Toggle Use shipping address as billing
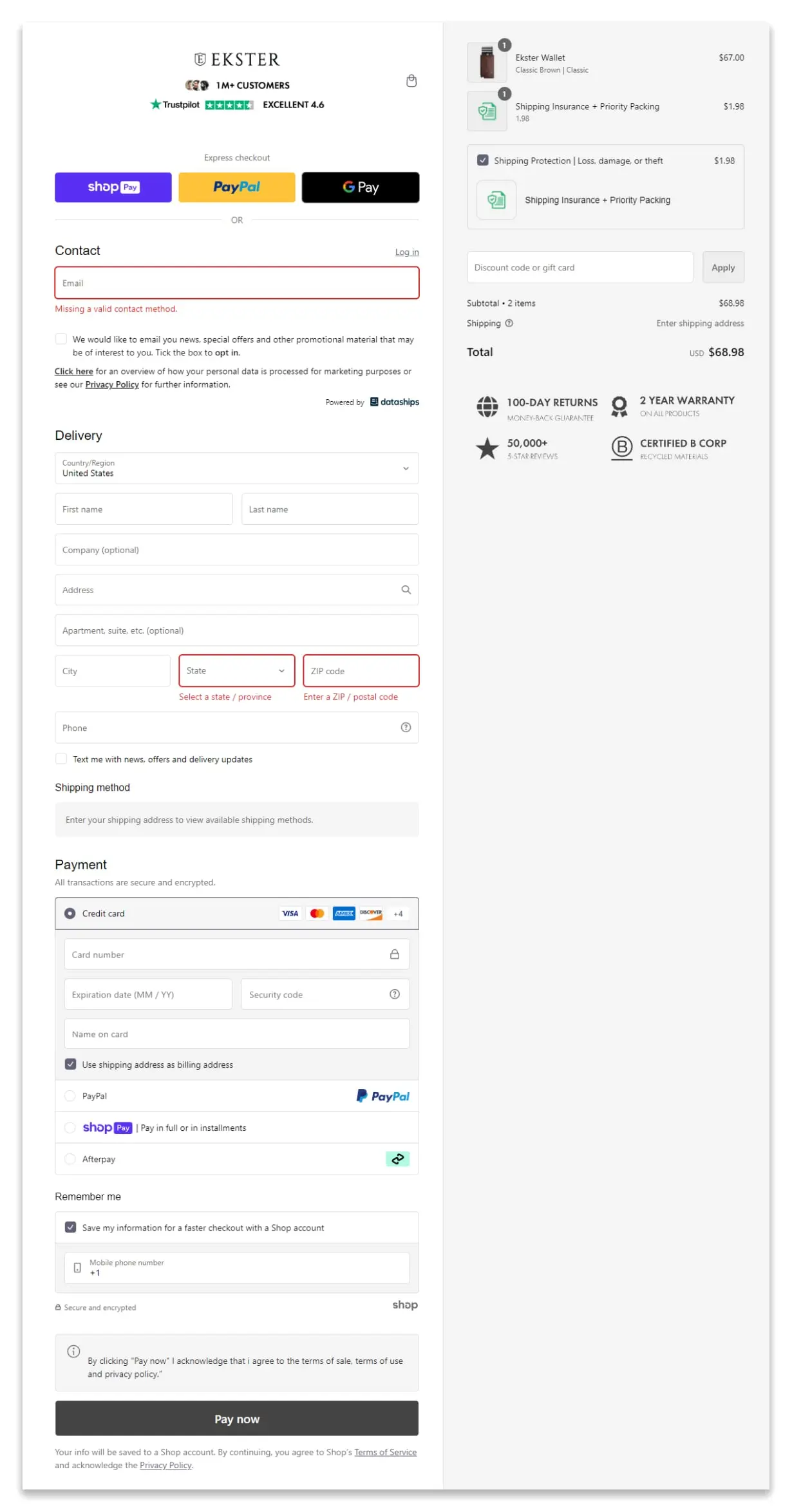This screenshot has width=792, height=1512. (x=71, y=1064)
